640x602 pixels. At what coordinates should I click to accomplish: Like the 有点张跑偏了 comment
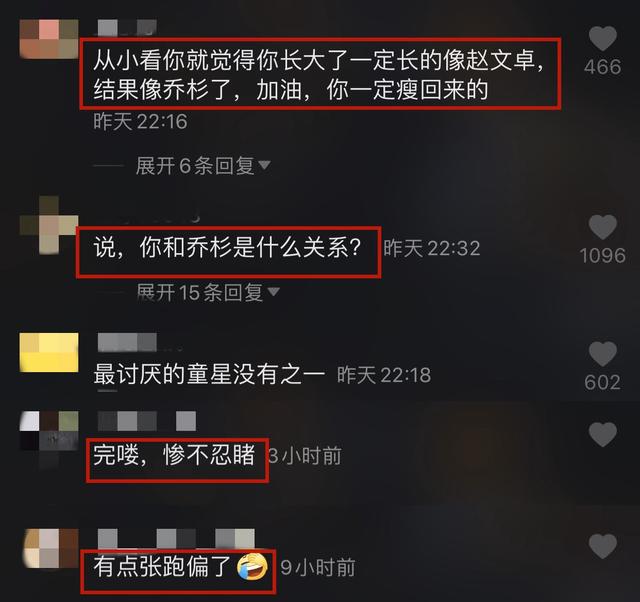tap(602, 546)
